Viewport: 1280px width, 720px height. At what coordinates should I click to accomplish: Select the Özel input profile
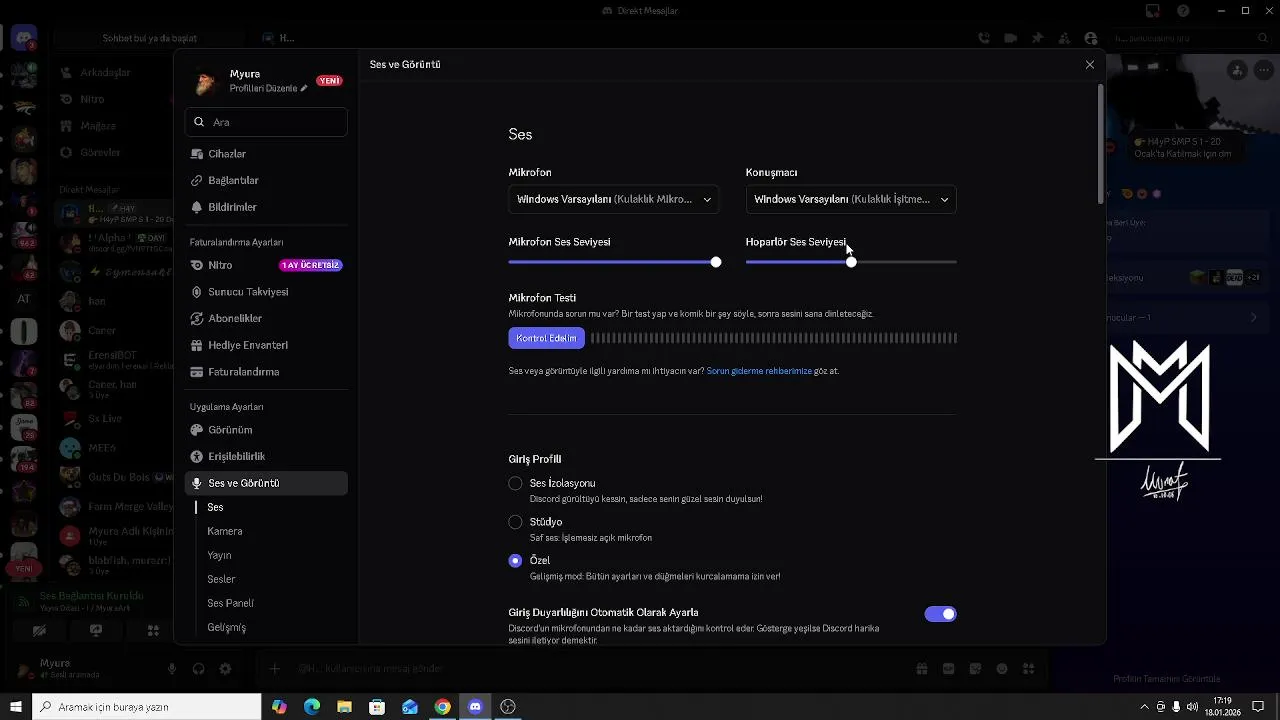515,561
